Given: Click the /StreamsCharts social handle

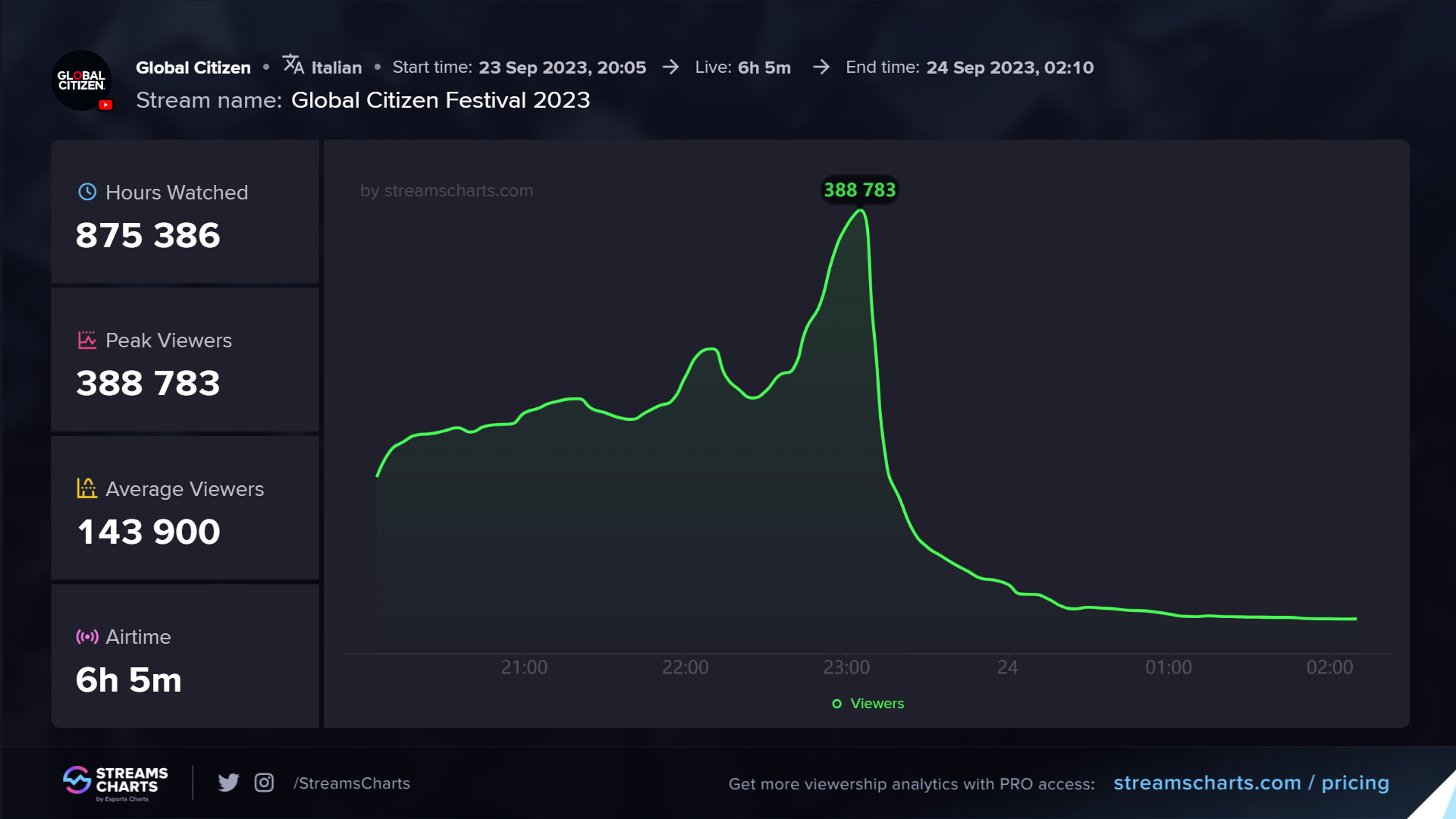Looking at the screenshot, I should click(352, 783).
